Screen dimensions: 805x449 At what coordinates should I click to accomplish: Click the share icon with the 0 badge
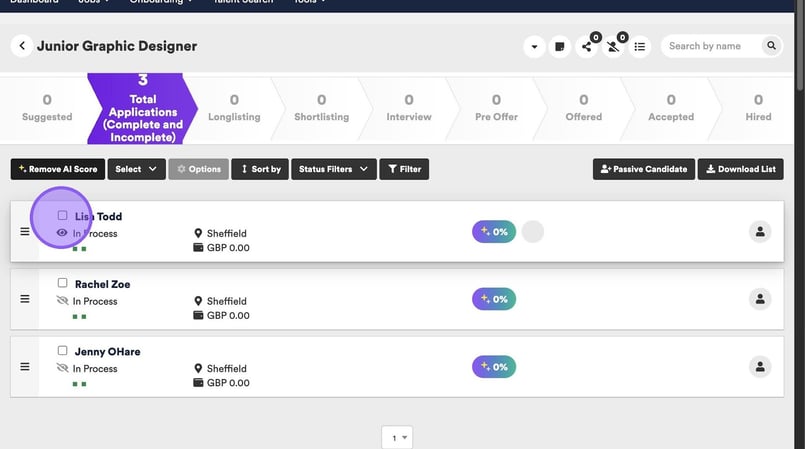[587, 46]
